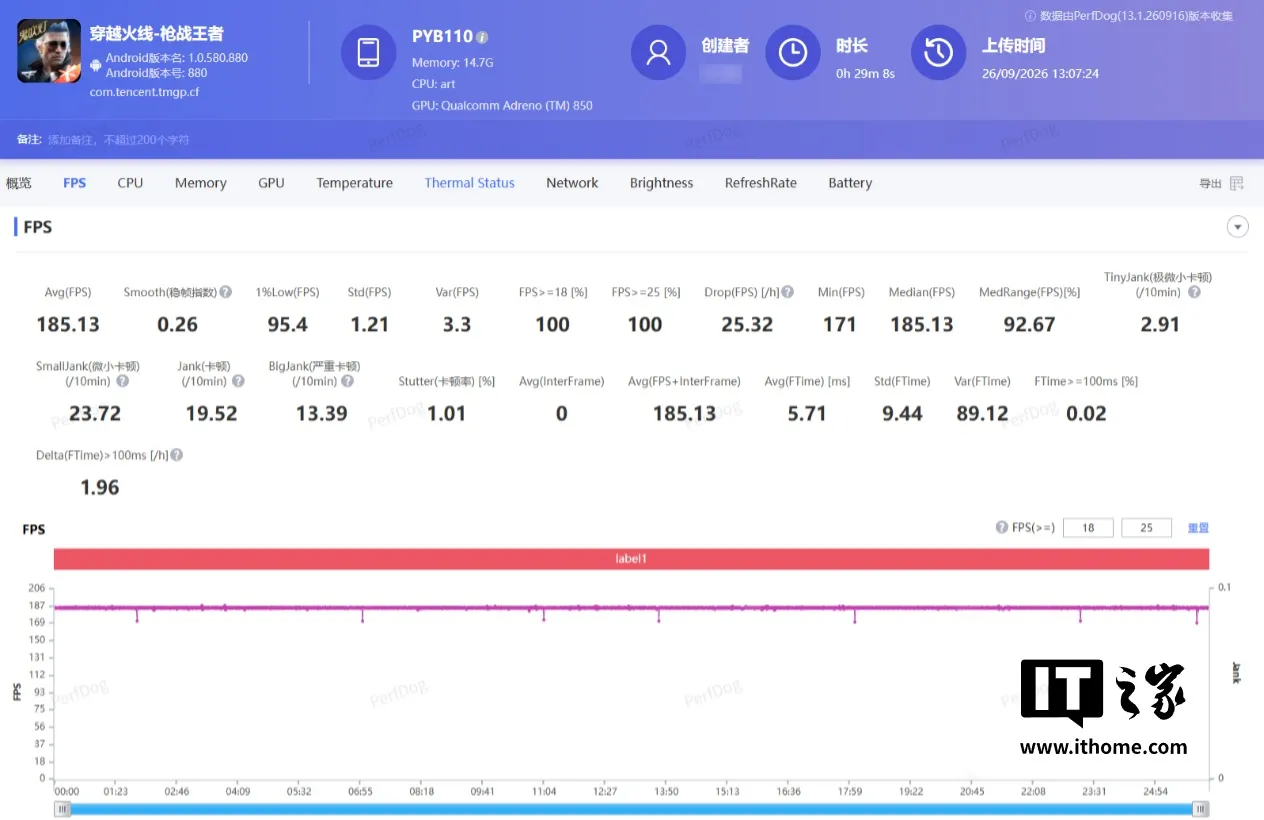Click help icon next to Smooth(稳帧指数)
This screenshot has height=820, width=1264.
pos(226,292)
